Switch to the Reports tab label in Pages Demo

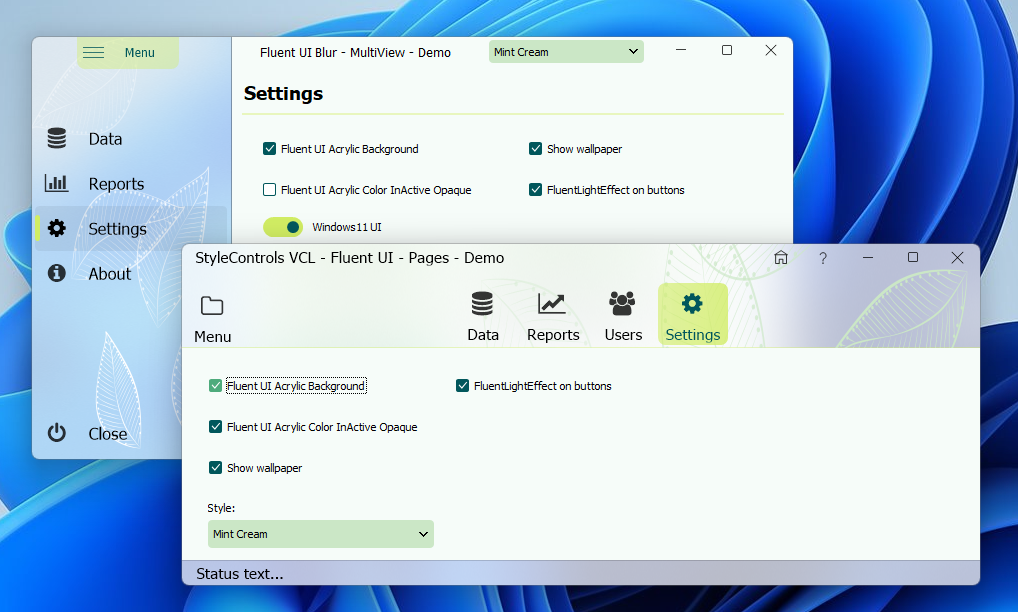[x=553, y=335]
